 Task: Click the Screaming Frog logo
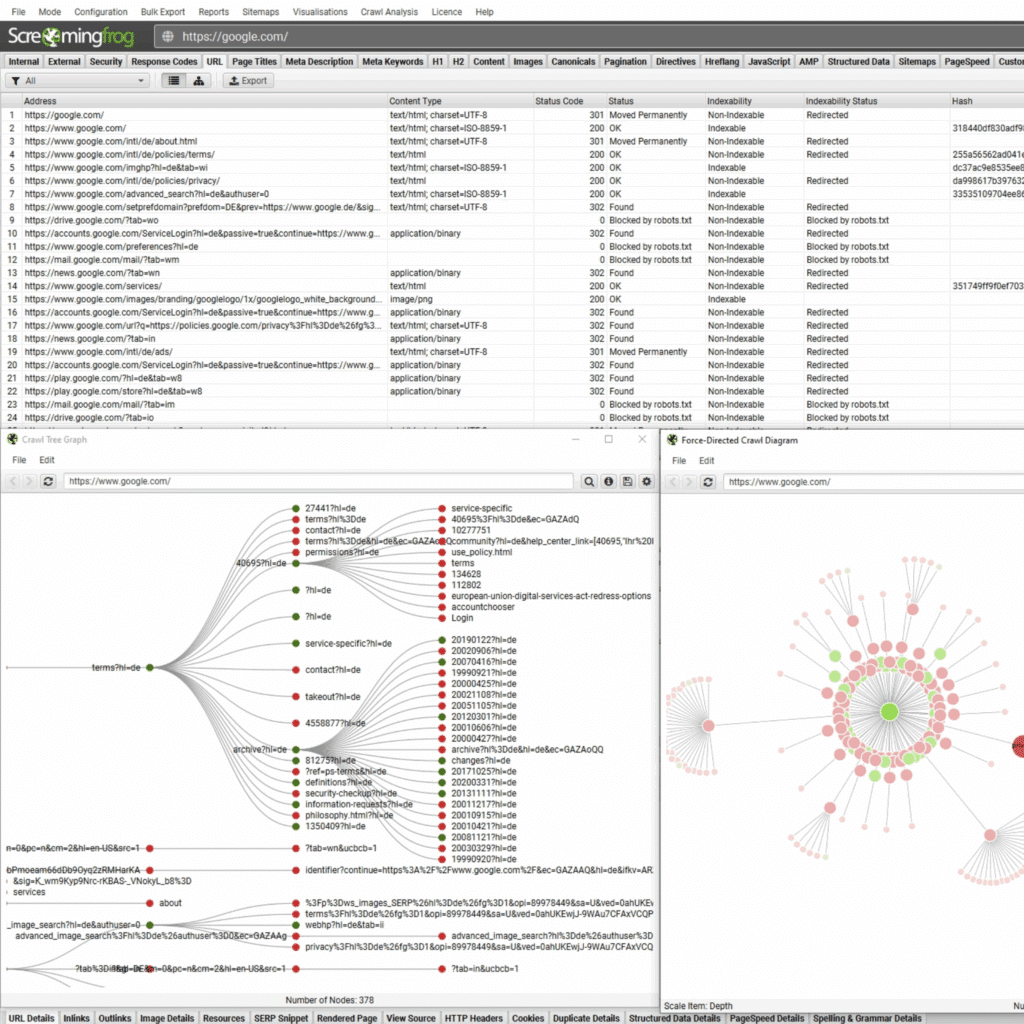[71, 37]
